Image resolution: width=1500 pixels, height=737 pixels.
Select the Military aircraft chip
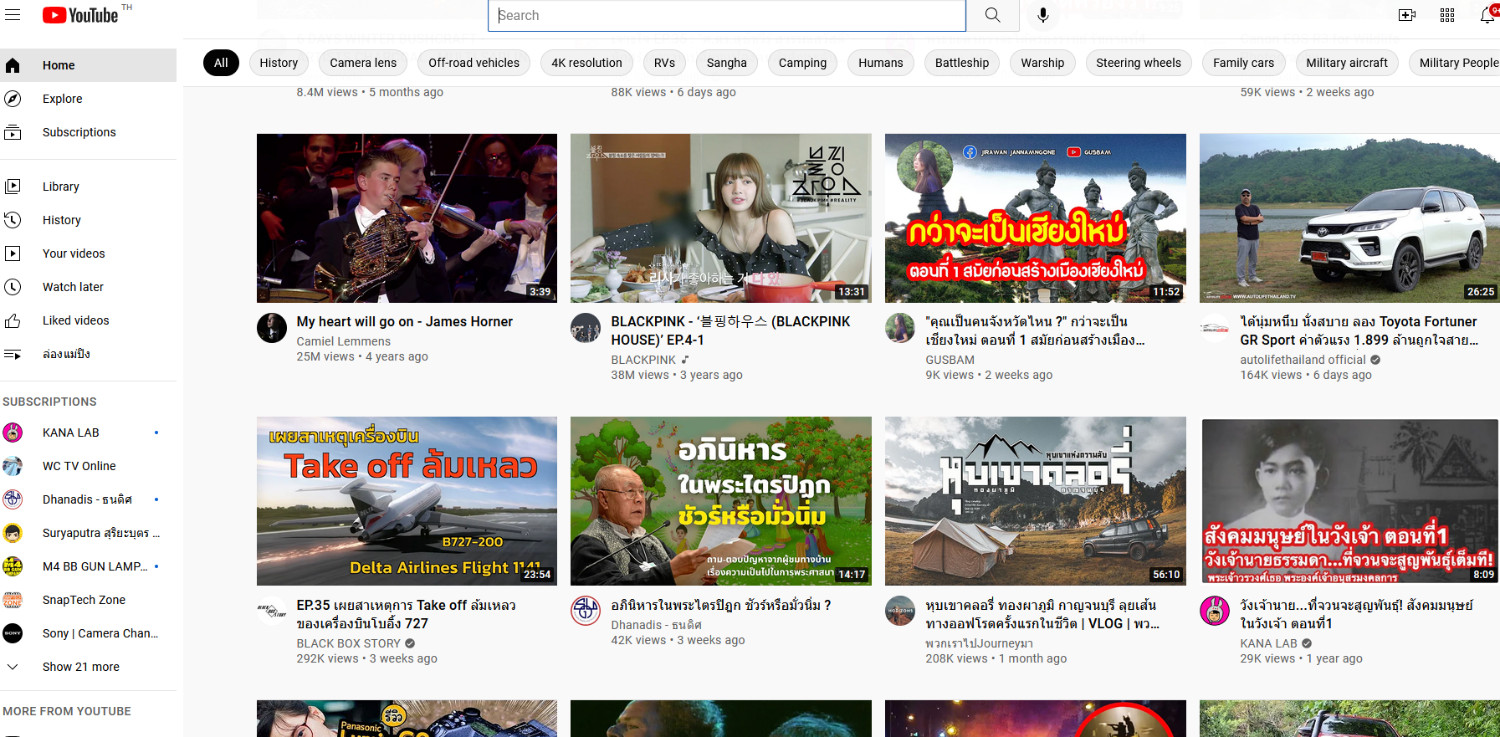tap(1347, 63)
